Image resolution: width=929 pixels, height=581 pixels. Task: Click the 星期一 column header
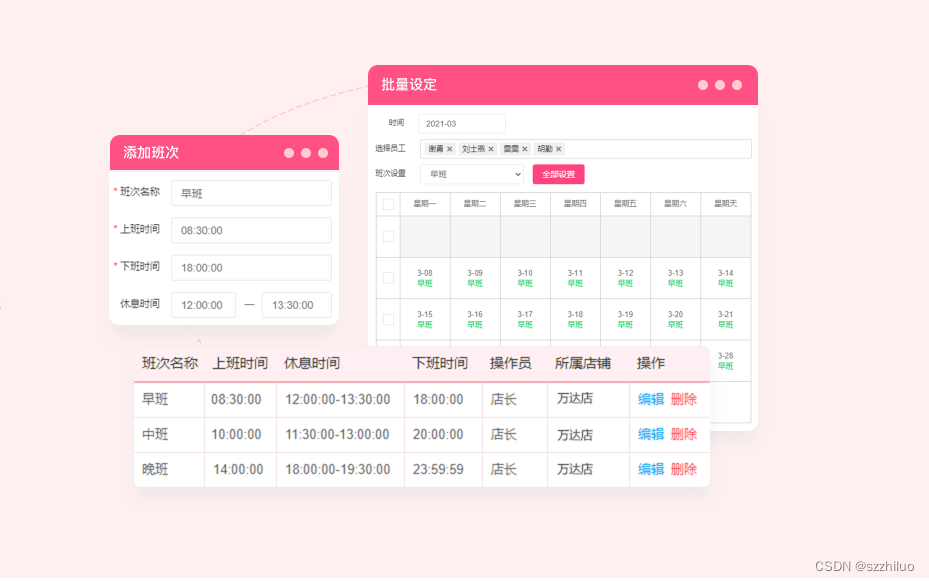[x=425, y=204]
